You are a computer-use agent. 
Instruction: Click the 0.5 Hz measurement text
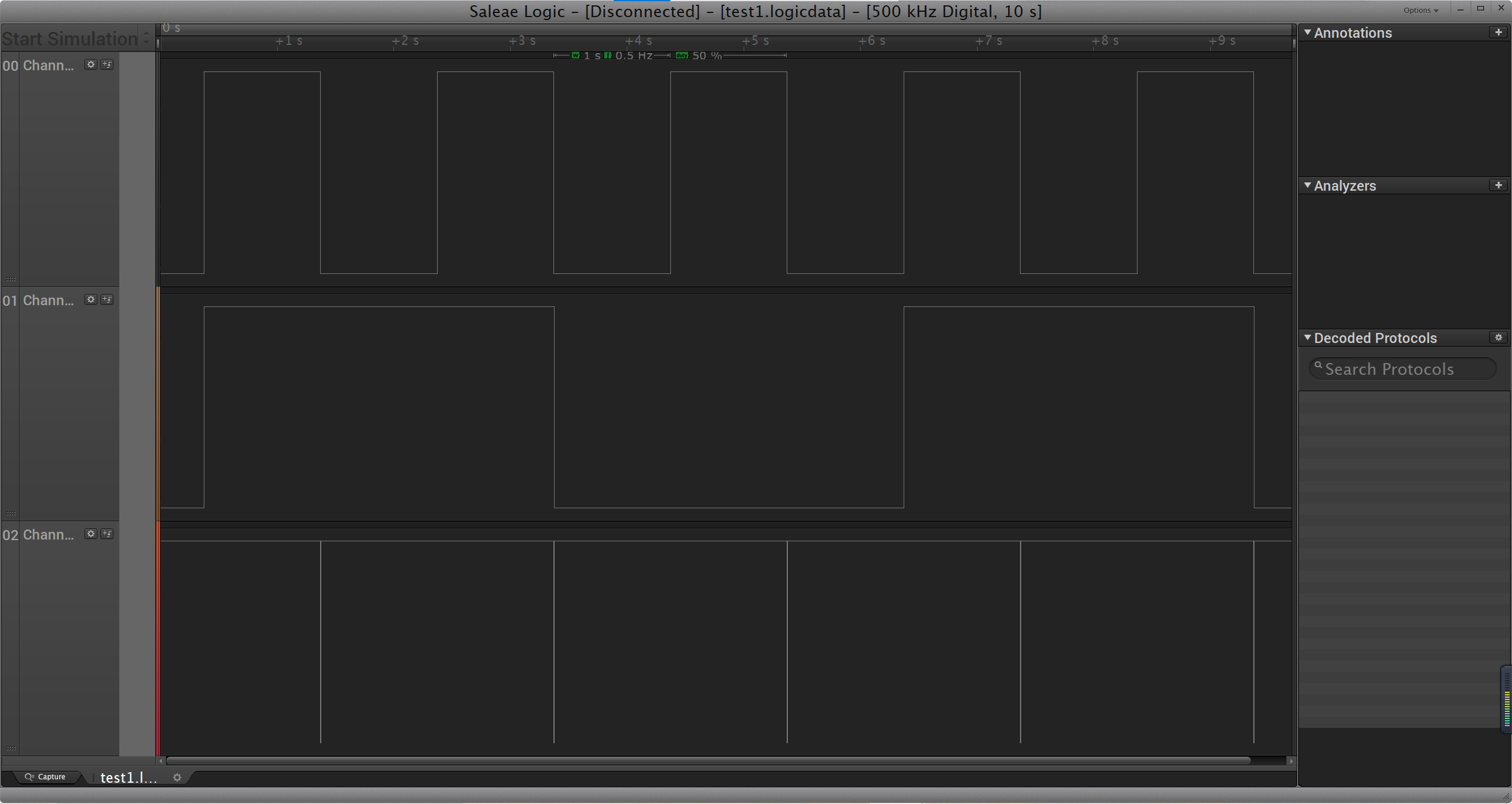(634, 55)
